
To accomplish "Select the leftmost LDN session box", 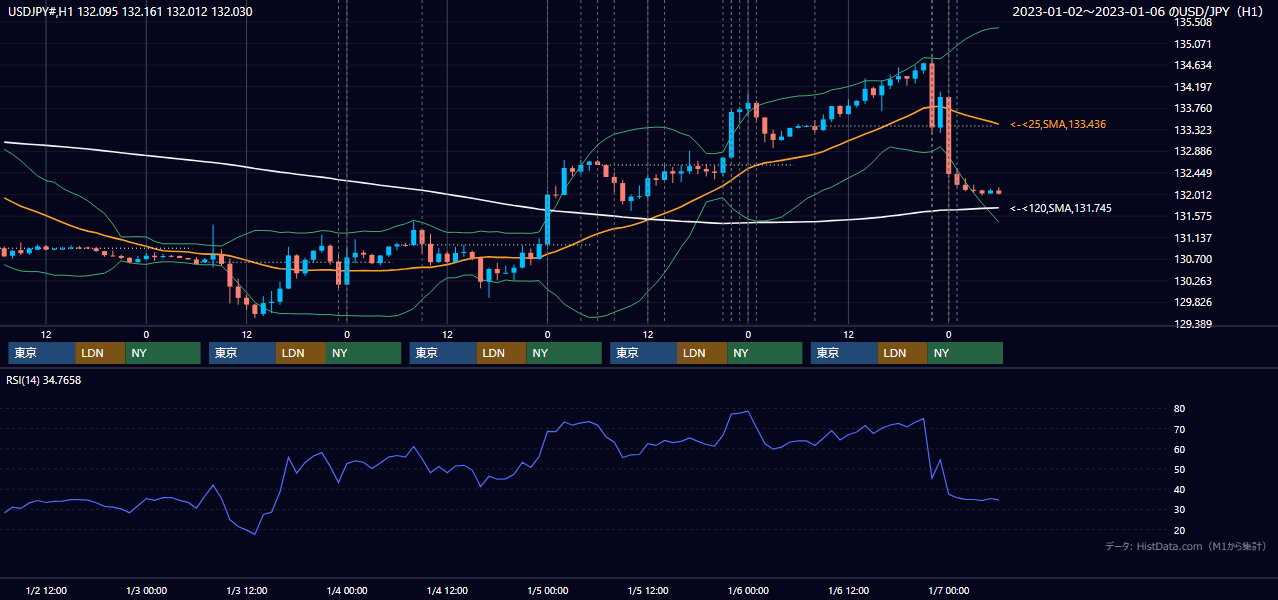I will pyautogui.click(x=101, y=353).
